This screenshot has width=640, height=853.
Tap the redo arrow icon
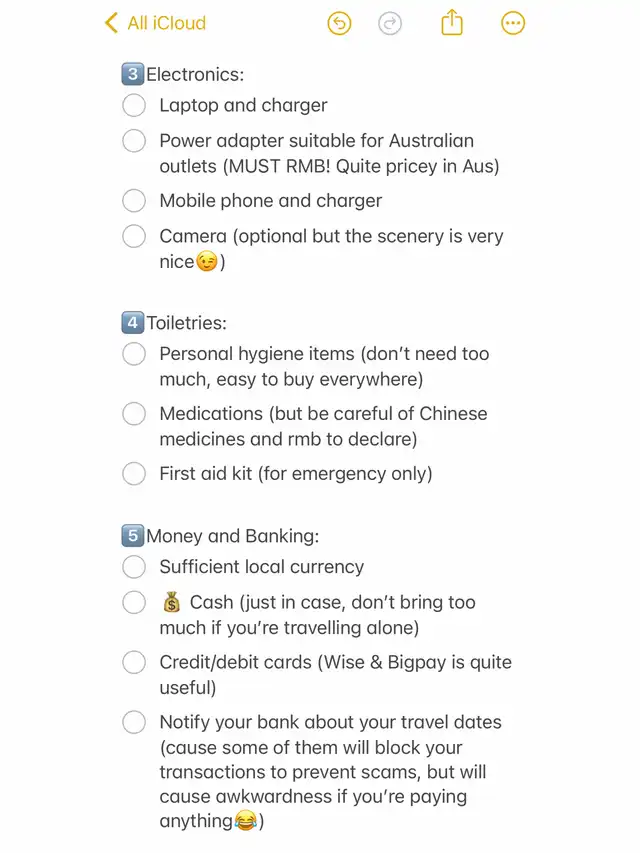point(390,23)
